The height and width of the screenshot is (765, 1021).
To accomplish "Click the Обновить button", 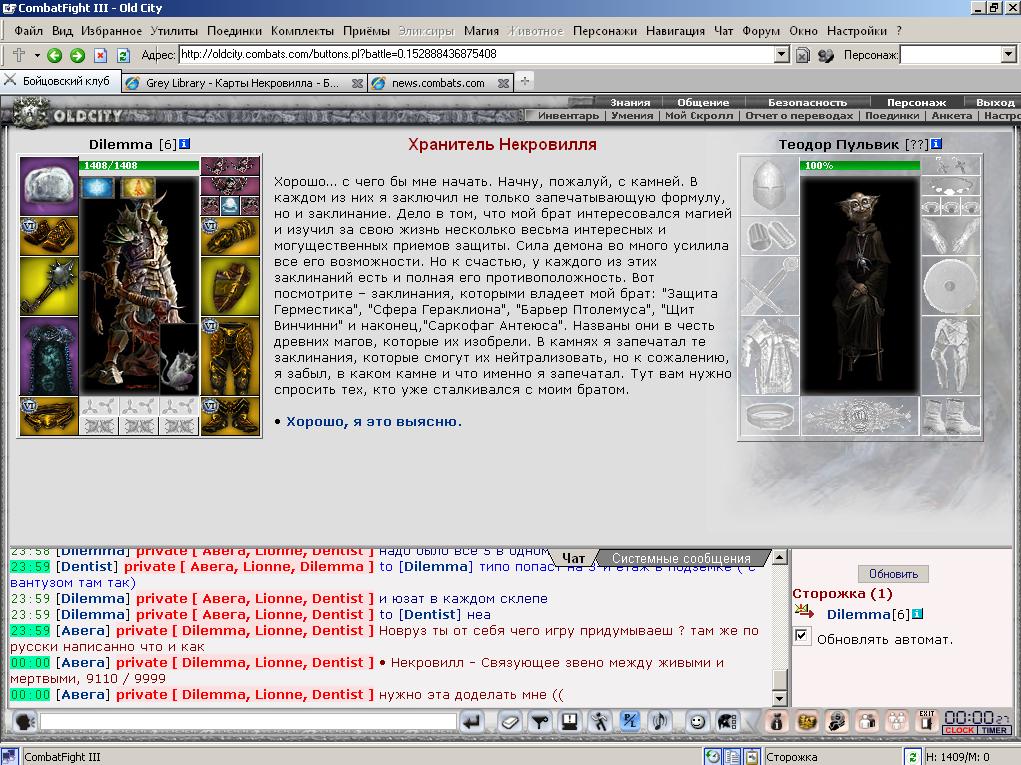I will (893, 574).
